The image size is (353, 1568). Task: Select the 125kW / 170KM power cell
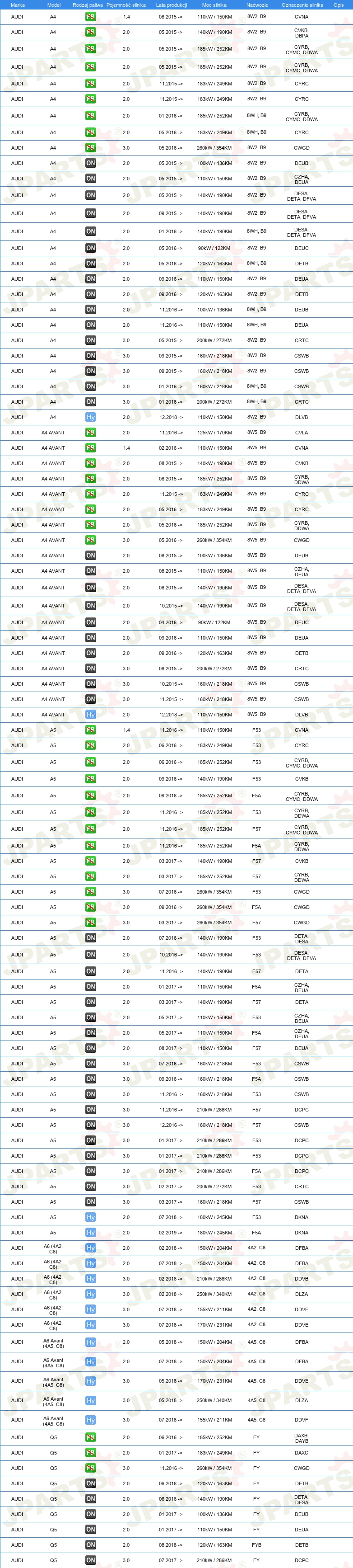click(x=214, y=433)
